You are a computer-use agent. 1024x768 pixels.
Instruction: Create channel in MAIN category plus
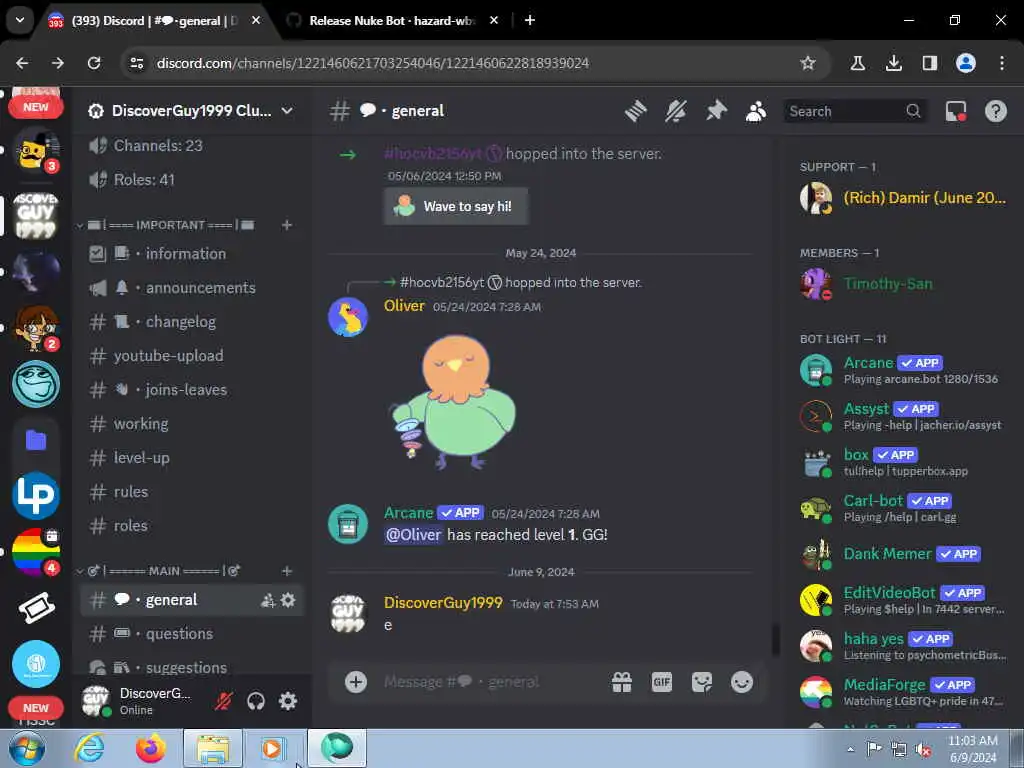click(x=287, y=571)
